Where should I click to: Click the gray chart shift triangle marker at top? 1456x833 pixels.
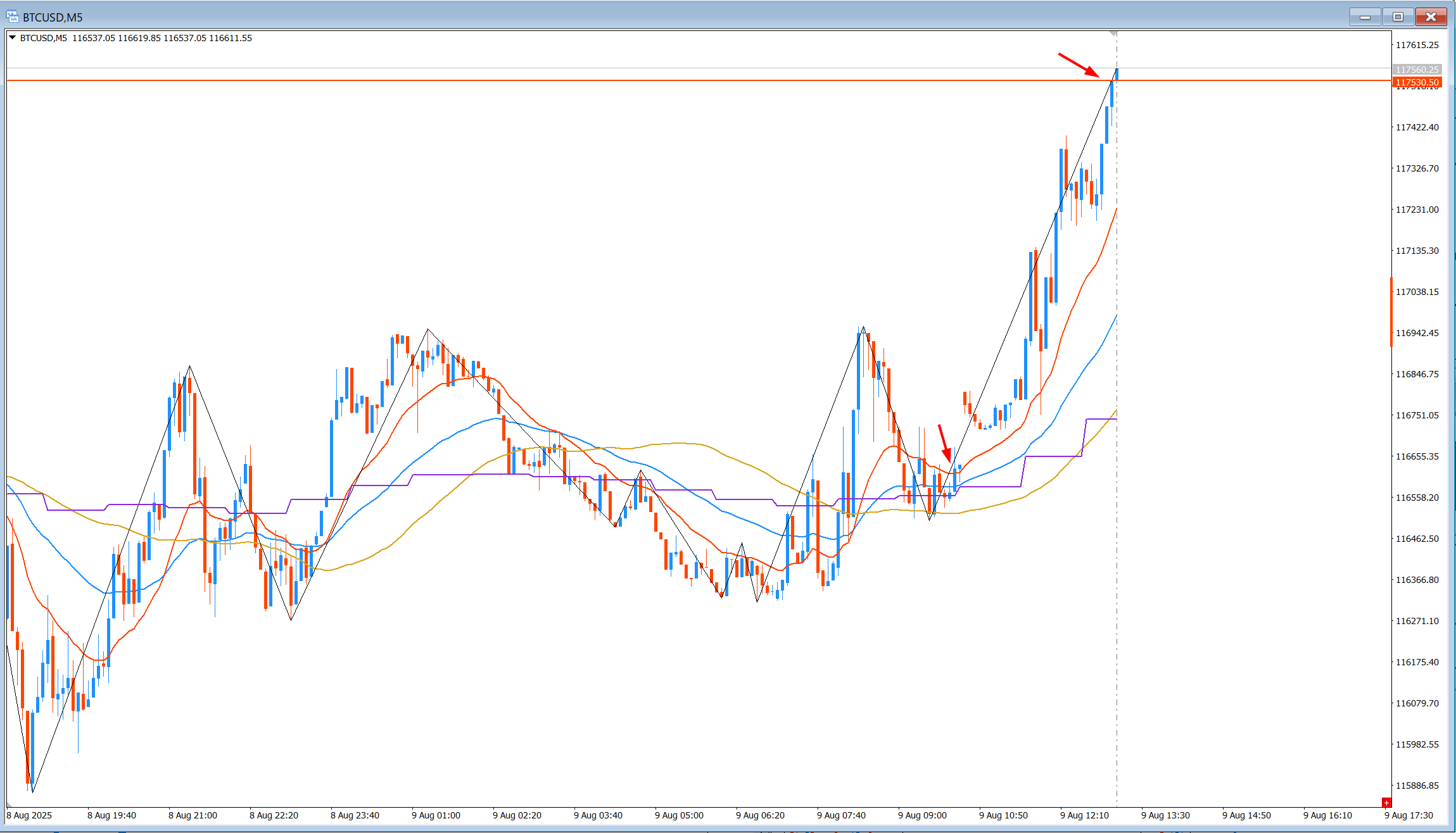click(x=1113, y=33)
